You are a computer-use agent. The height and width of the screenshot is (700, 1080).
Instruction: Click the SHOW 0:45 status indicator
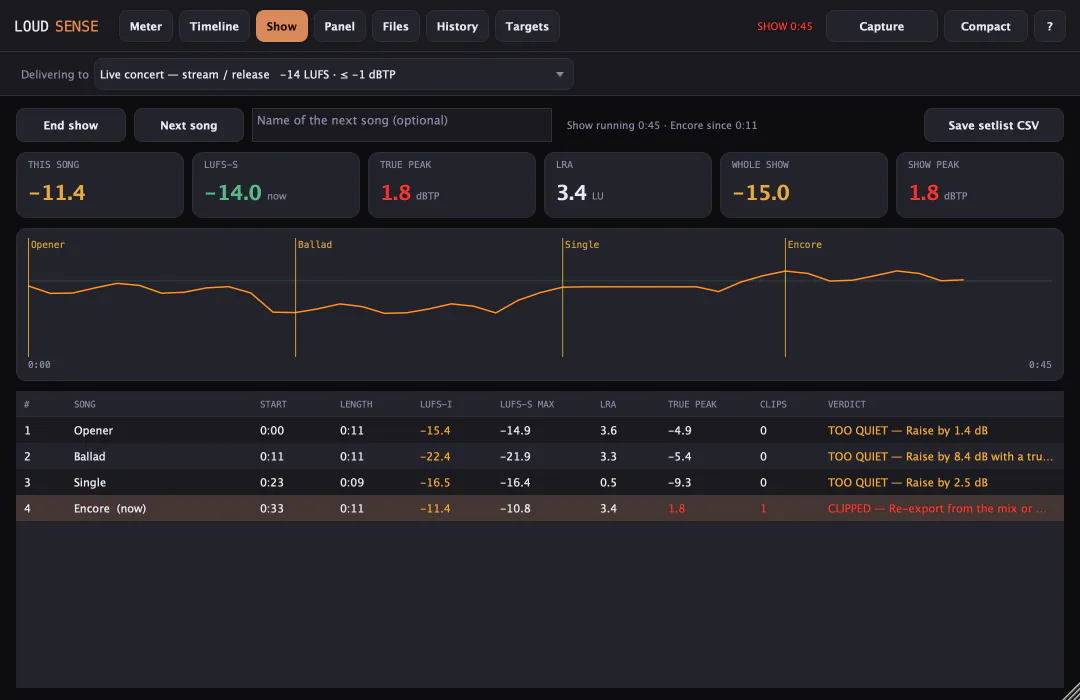pos(785,26)
